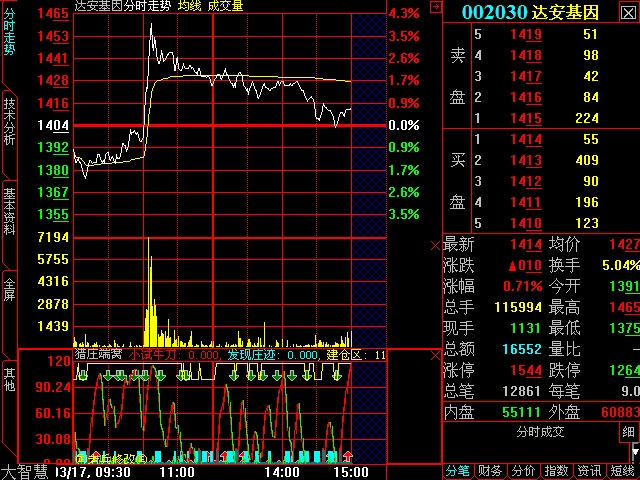
Task: Close the 达安基因 quote panel with the X box
Action: [x=629, y=13]
